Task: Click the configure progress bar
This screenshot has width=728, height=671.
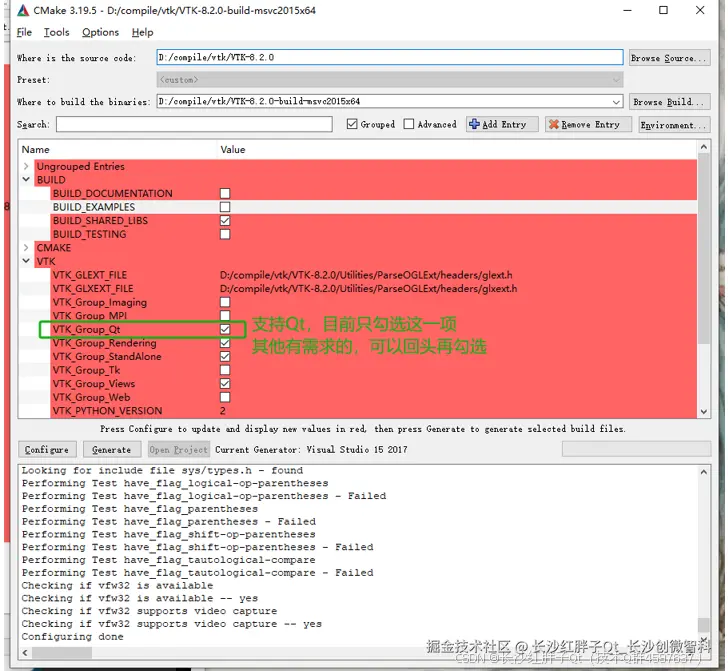Action: pos(636,449)
